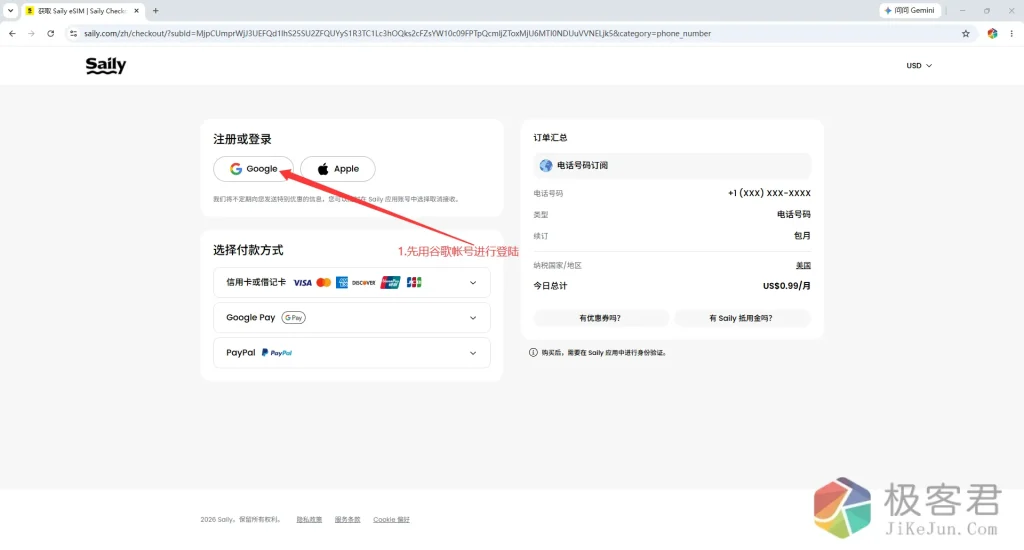
Task: Click the JCB card icon
Action: [414, 282]
